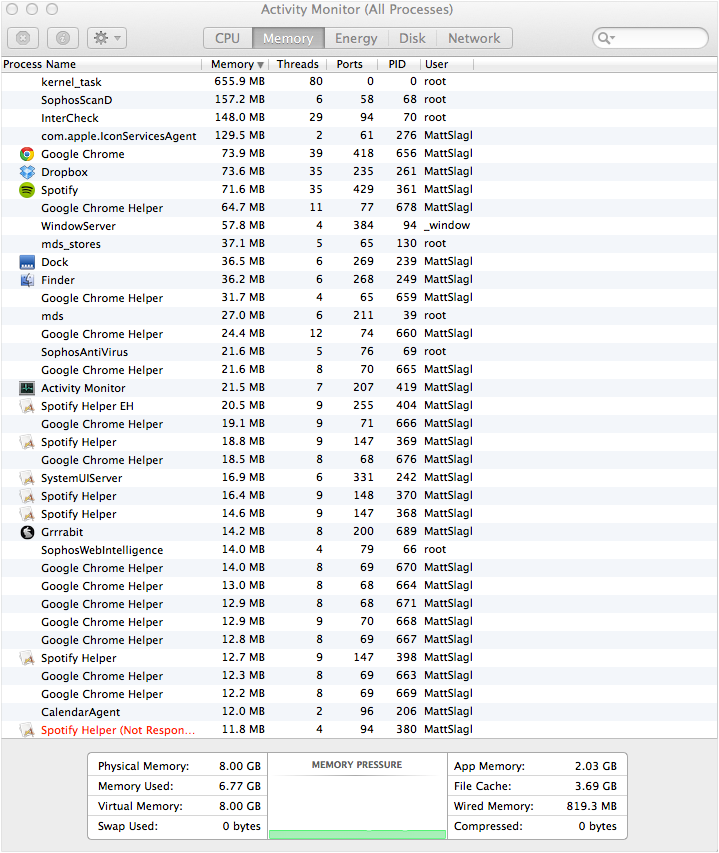Click the Wired Memory 819.3 MB value
This screenshot has width=719, height=853.
pyautogui.click(x=592, y=806)
